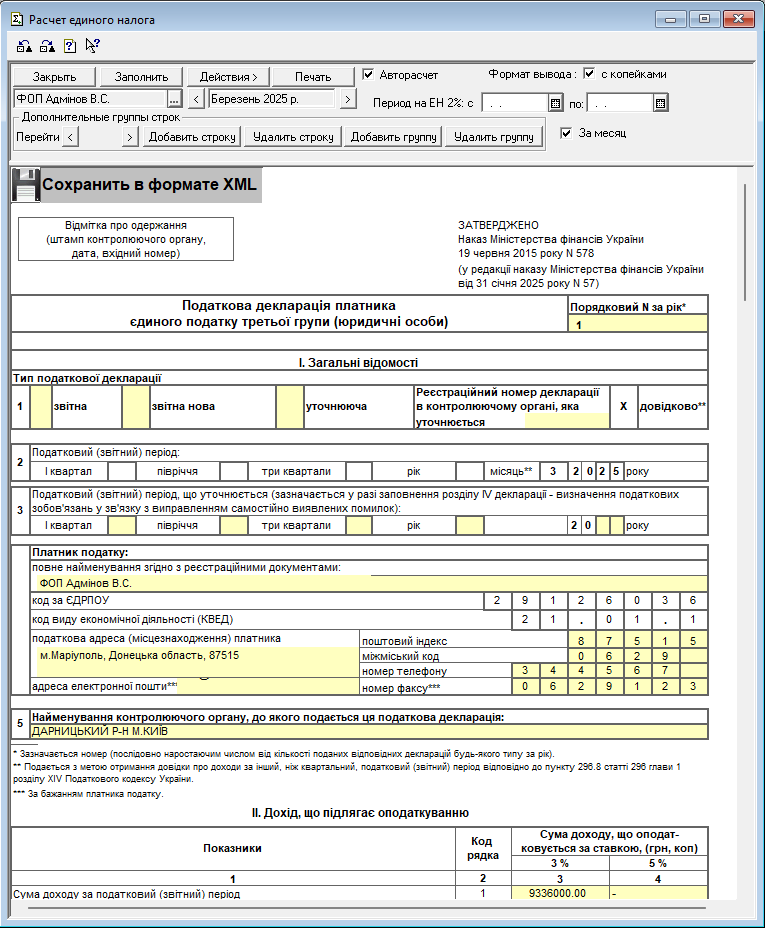Select the tax authority cell 'ДАРНИЦЬКИЙ Р-Н М.КИЇВ'
This screenshot has height=928, width=765.
pos(369,732)
